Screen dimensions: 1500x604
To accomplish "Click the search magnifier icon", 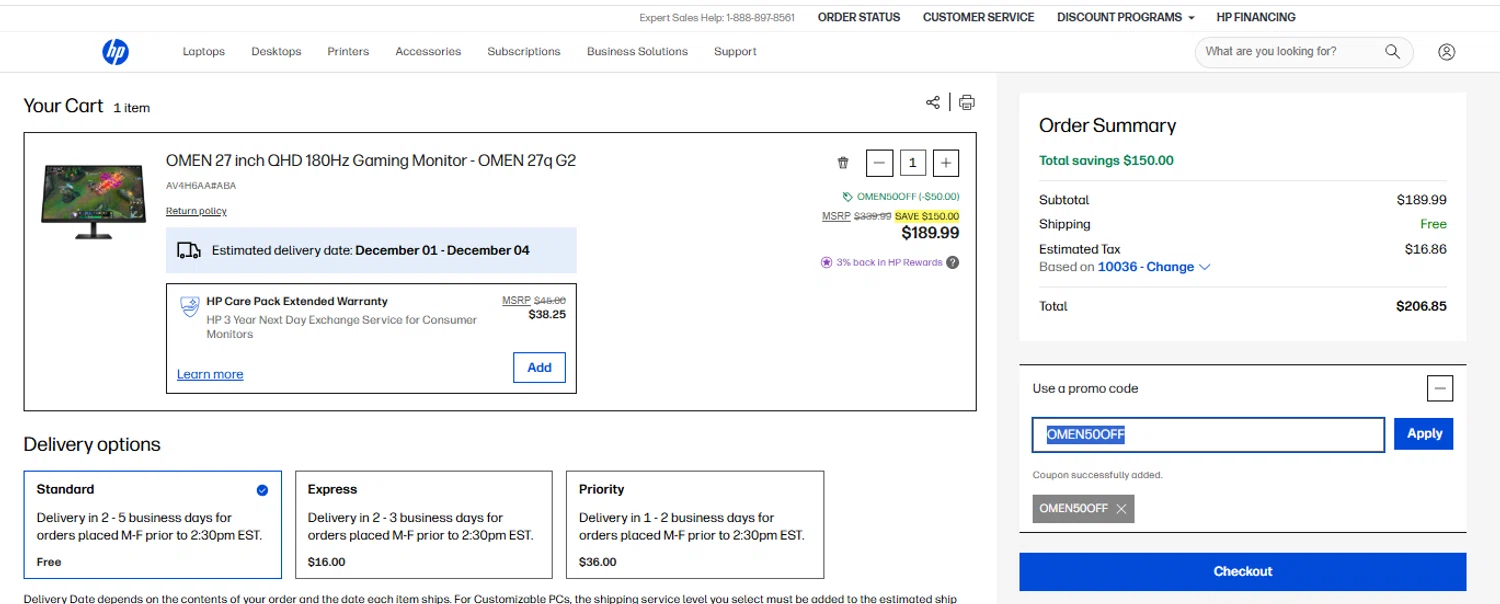I will [x=1392, y=52].
